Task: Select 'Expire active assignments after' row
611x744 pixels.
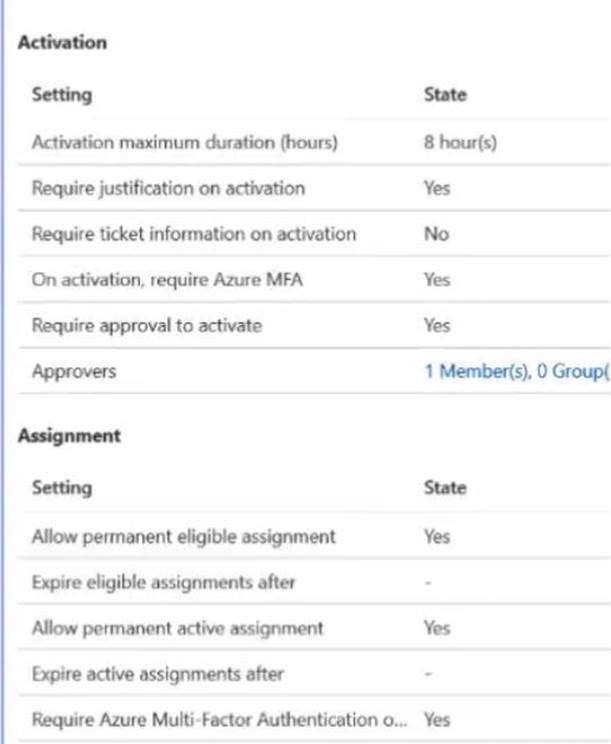Action: 157,674
